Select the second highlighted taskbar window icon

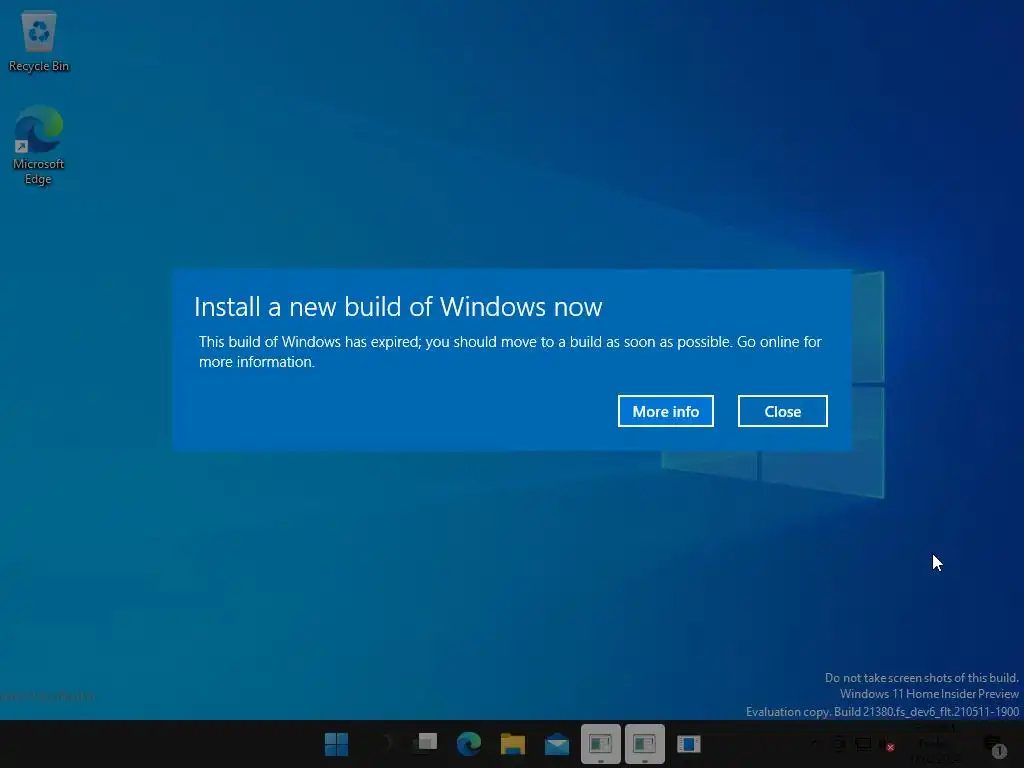click(x=645, y=744)
